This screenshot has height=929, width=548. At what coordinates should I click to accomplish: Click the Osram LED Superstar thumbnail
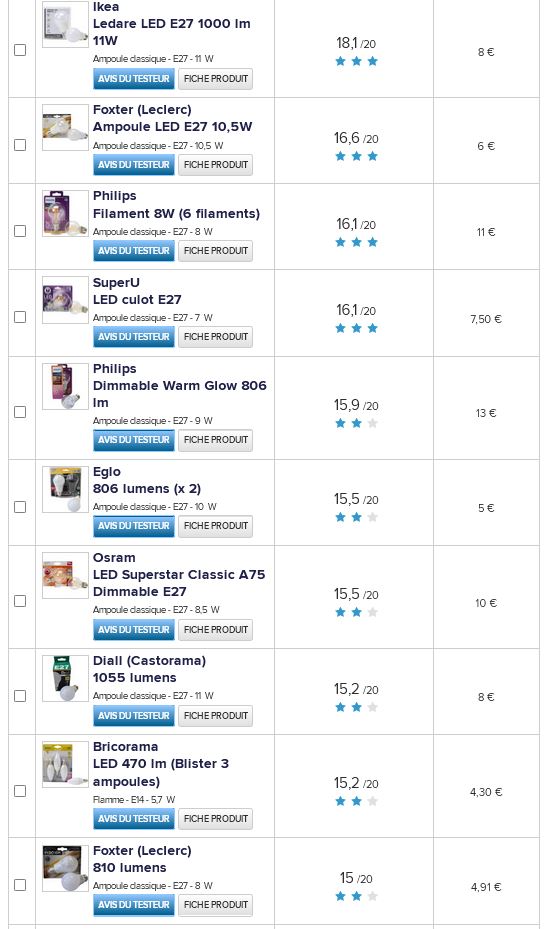pos(65,575)
